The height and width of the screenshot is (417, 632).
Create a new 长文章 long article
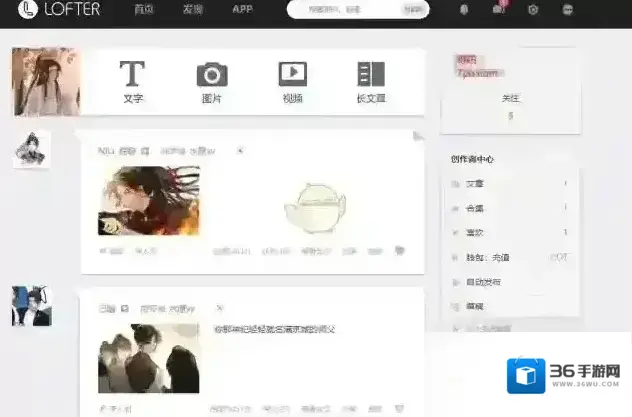[x=371, y=82]
